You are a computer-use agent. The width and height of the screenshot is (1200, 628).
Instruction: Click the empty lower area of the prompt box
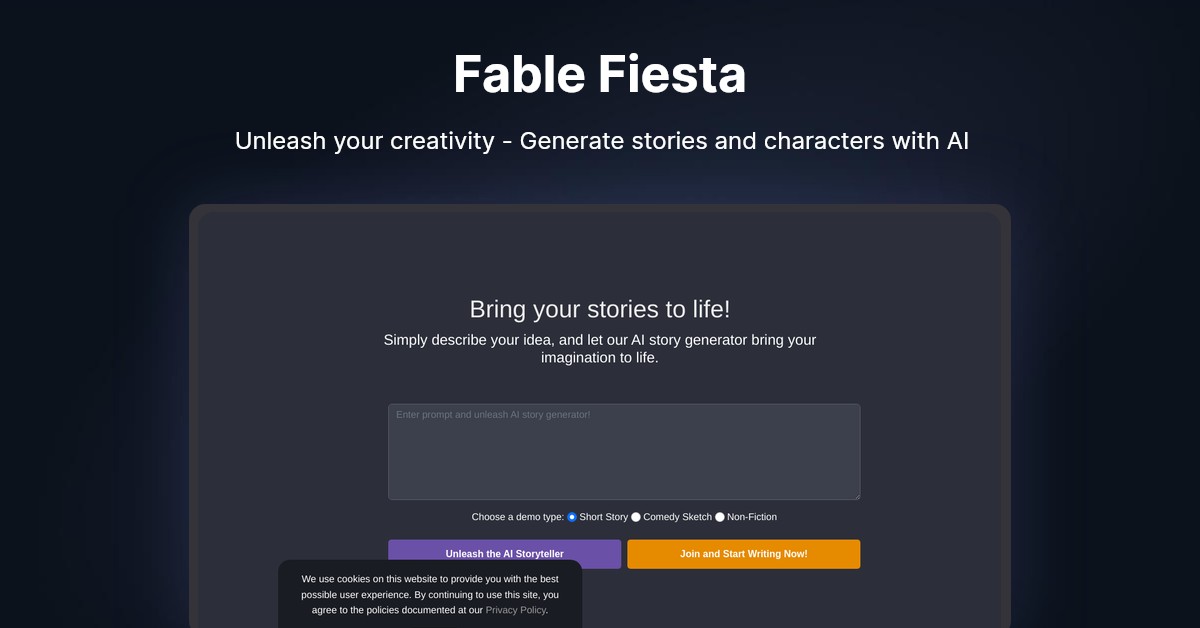624,475
